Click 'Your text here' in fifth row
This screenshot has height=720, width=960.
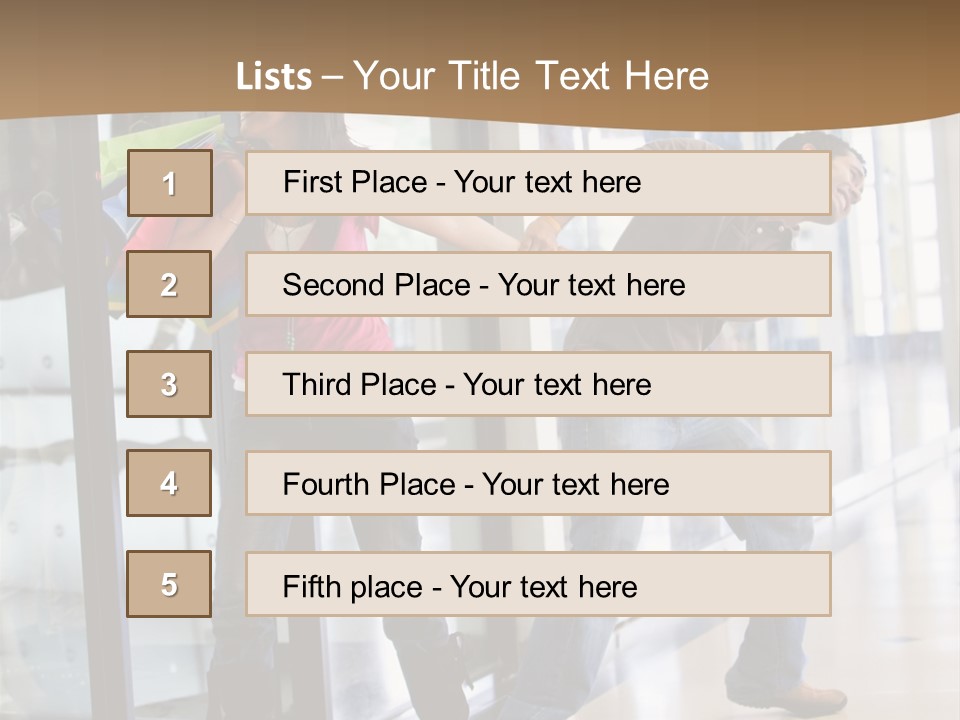coord(544,587)
